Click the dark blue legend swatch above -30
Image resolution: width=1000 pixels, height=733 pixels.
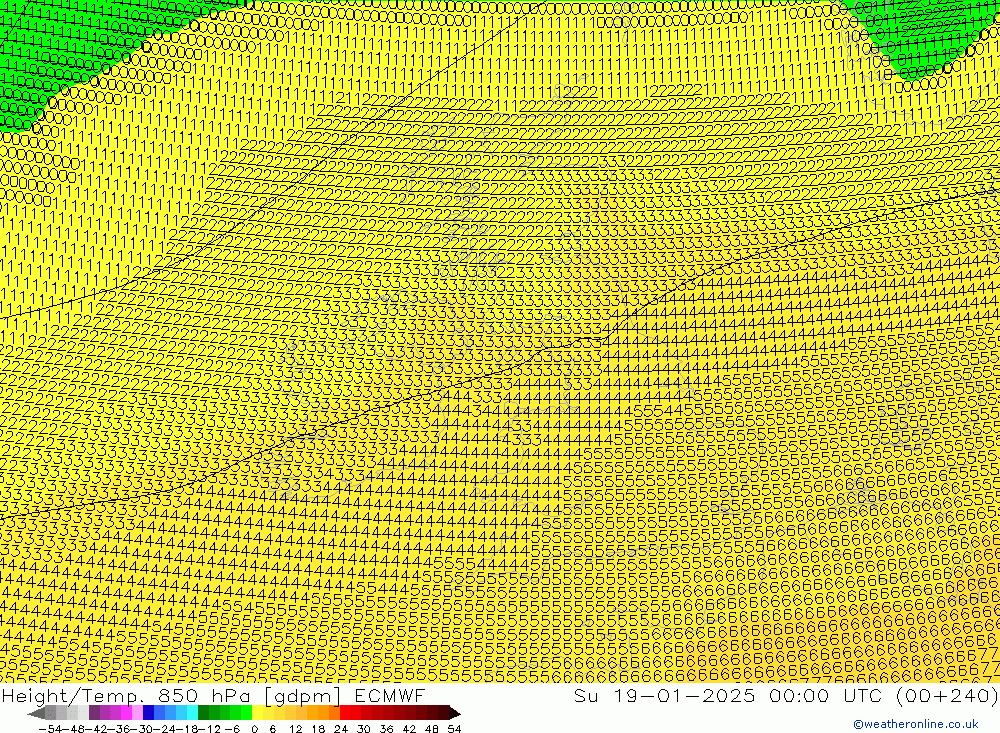click(x=148, y=714)
